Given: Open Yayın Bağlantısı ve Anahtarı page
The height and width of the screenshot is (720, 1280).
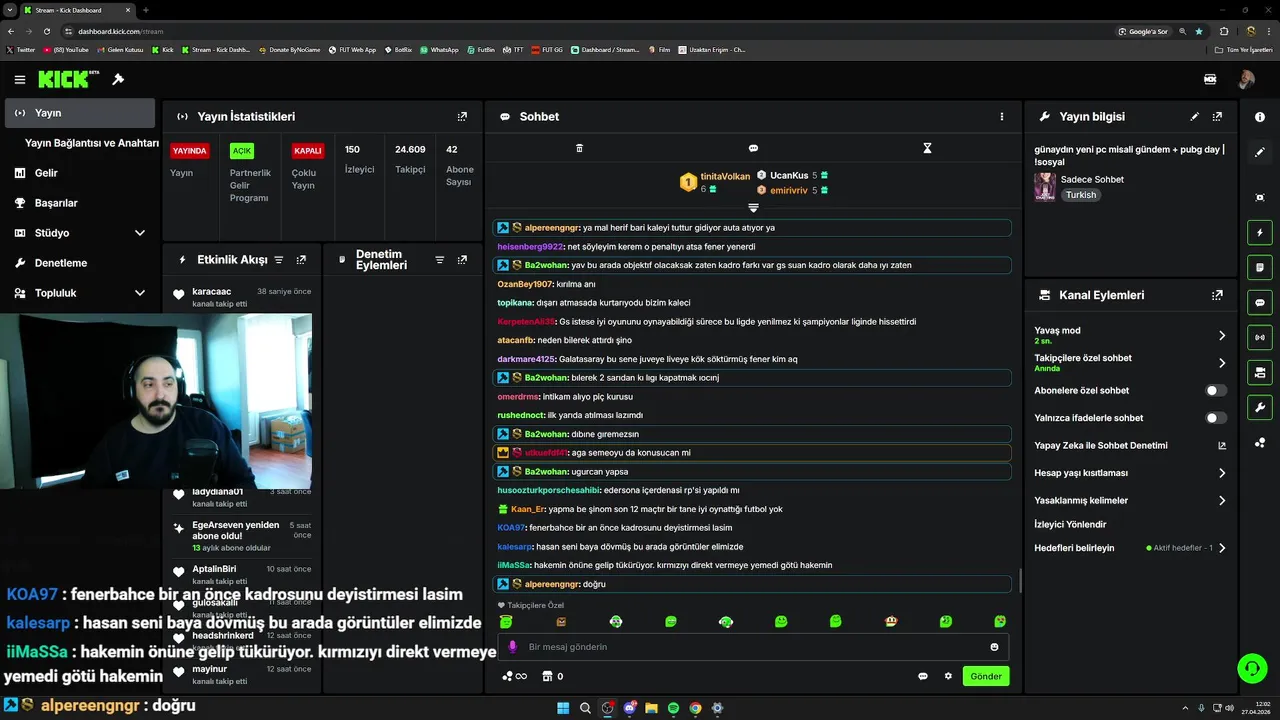Looking at the screenshot, I should (x=91, y=143).
